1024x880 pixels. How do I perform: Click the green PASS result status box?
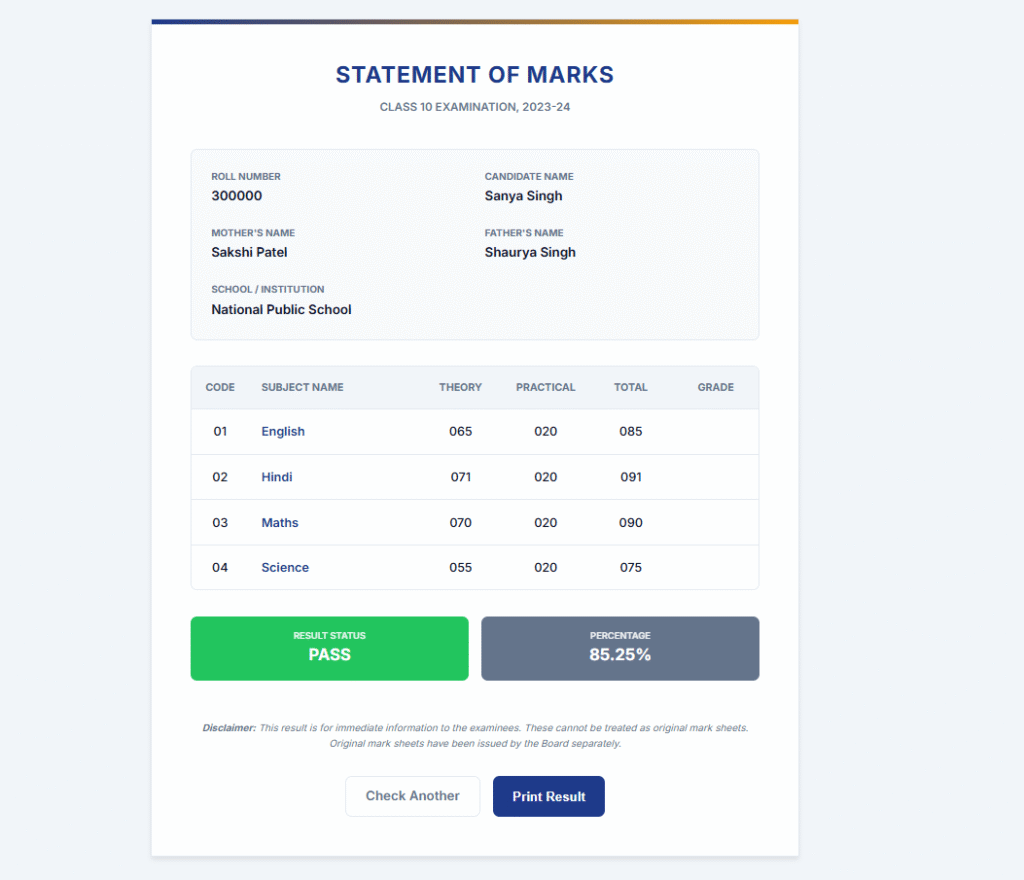[329, 648]
